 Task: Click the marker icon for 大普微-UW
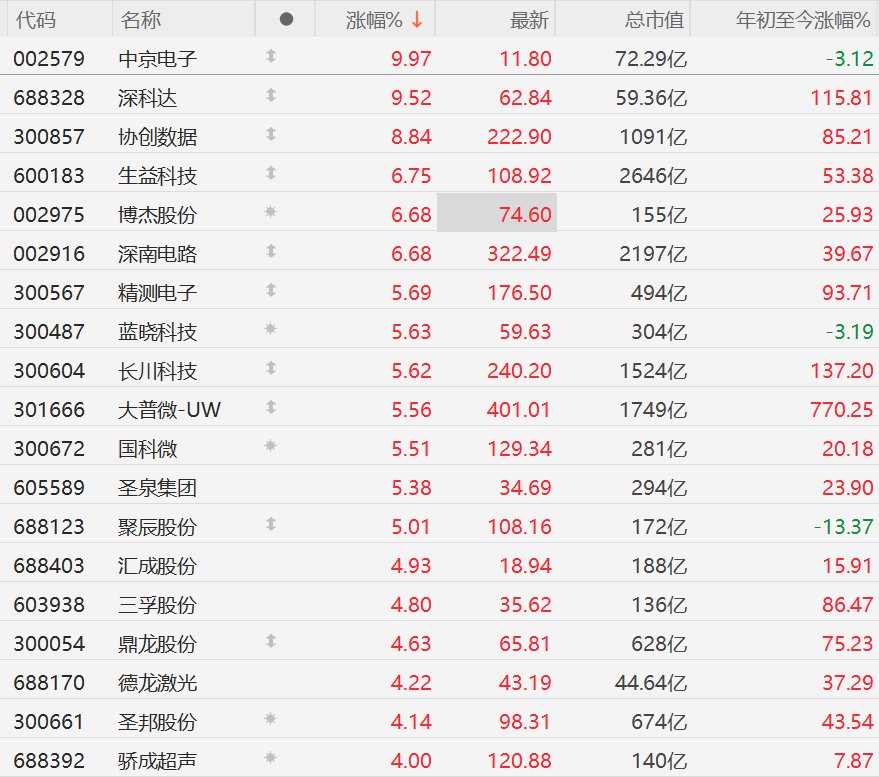[271, 407]
